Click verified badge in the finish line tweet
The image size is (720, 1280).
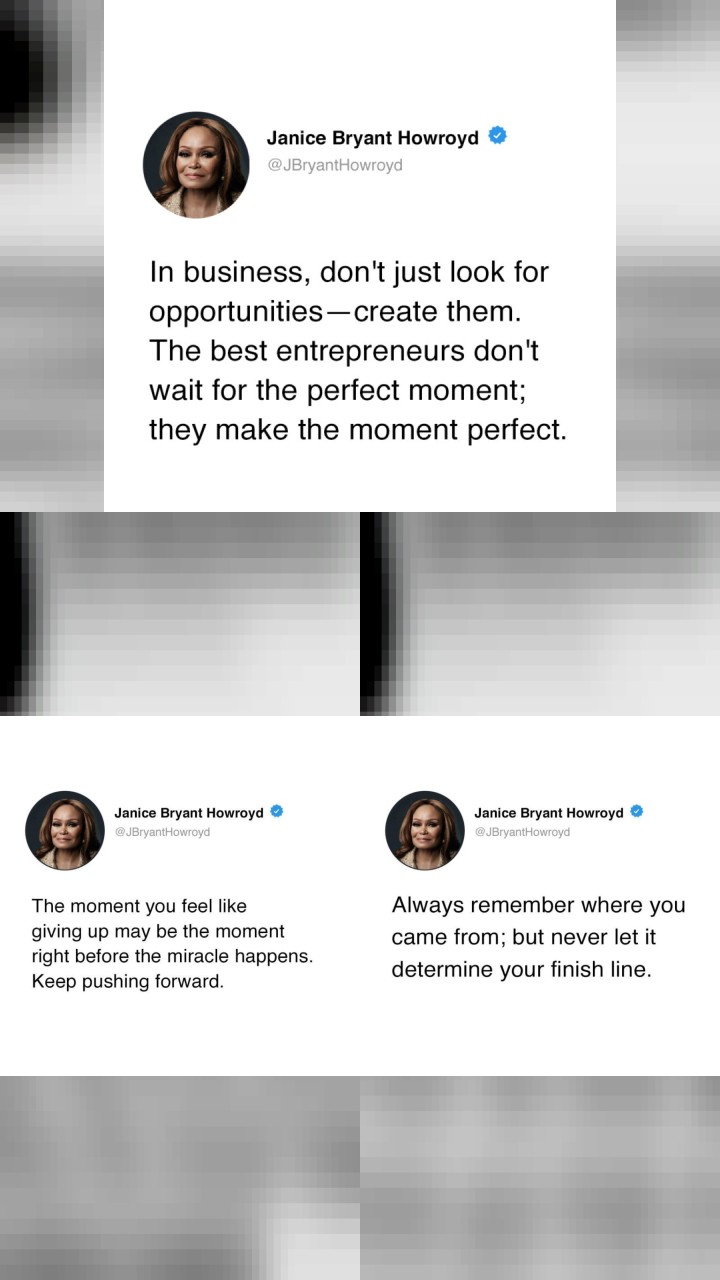click(x=636, y=811)
